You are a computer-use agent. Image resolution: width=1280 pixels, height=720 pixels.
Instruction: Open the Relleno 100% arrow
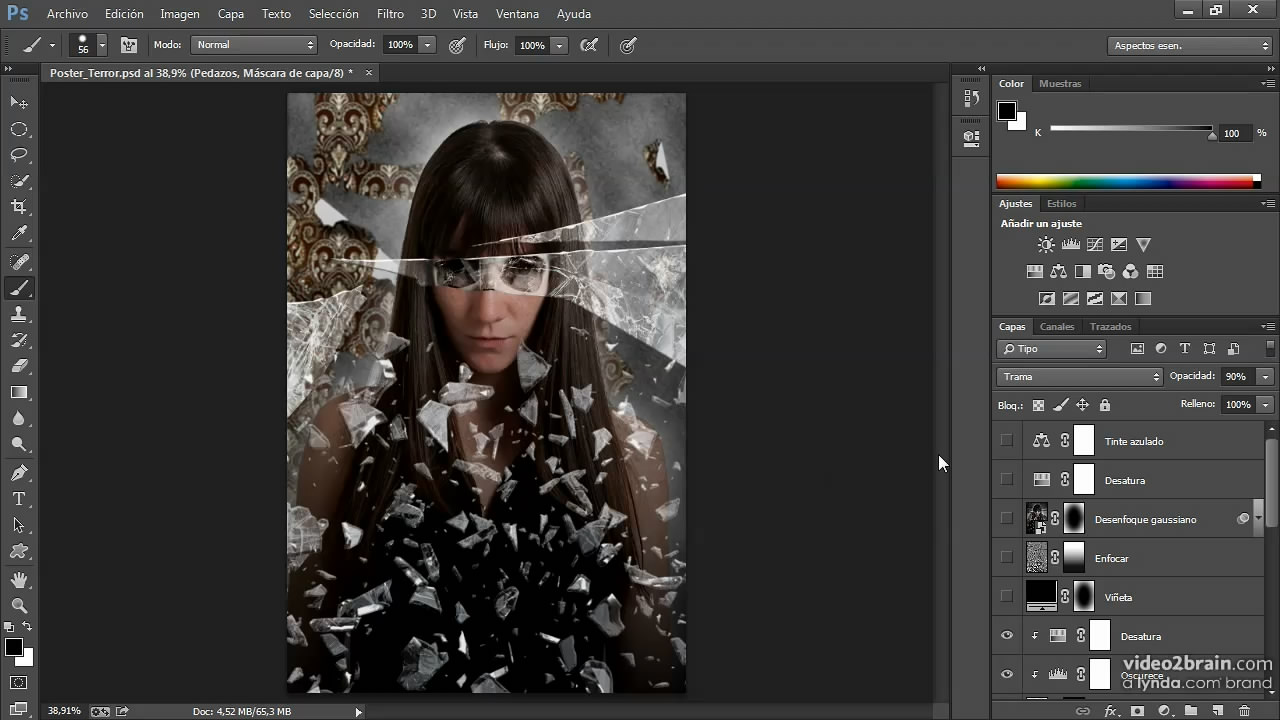tap(1266, 404)
